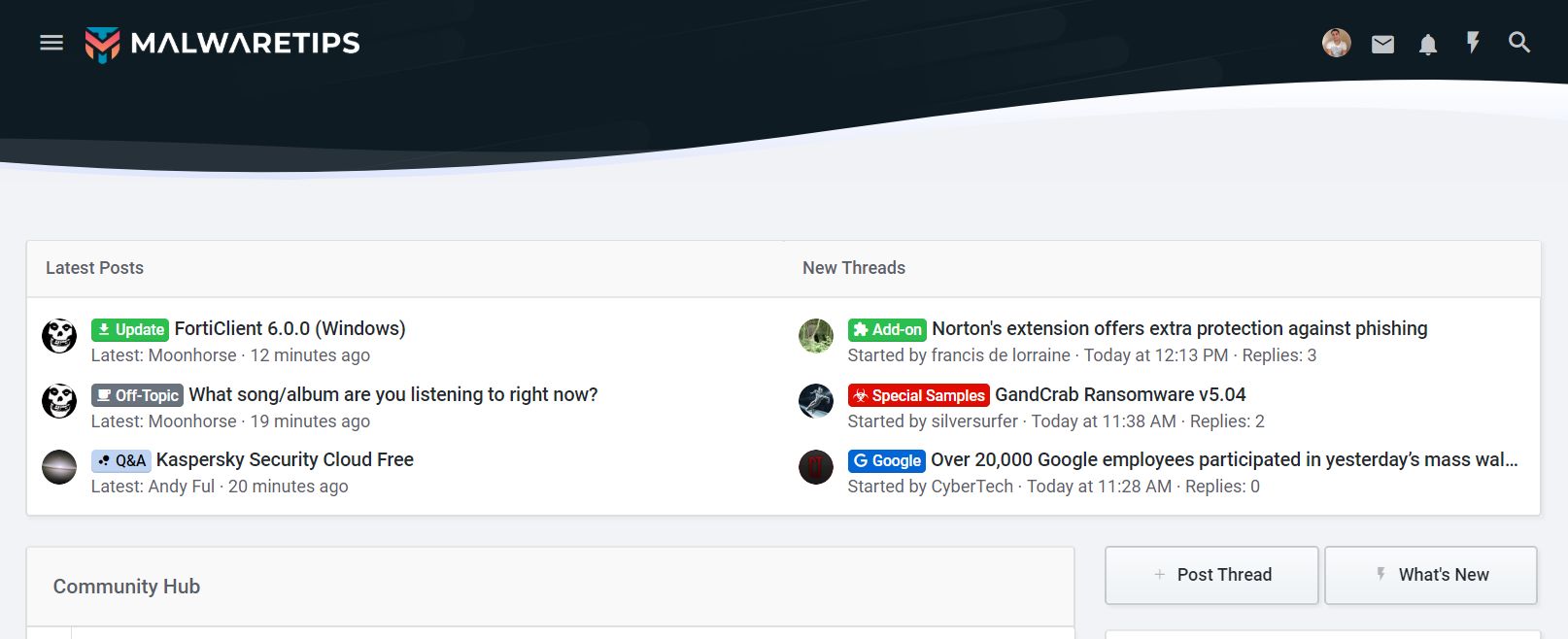Click 'Latest: Andy Ful · 20 minutes ago' text
The image size is (1568, 639).
pyautogui.click(x=220, y=487)
